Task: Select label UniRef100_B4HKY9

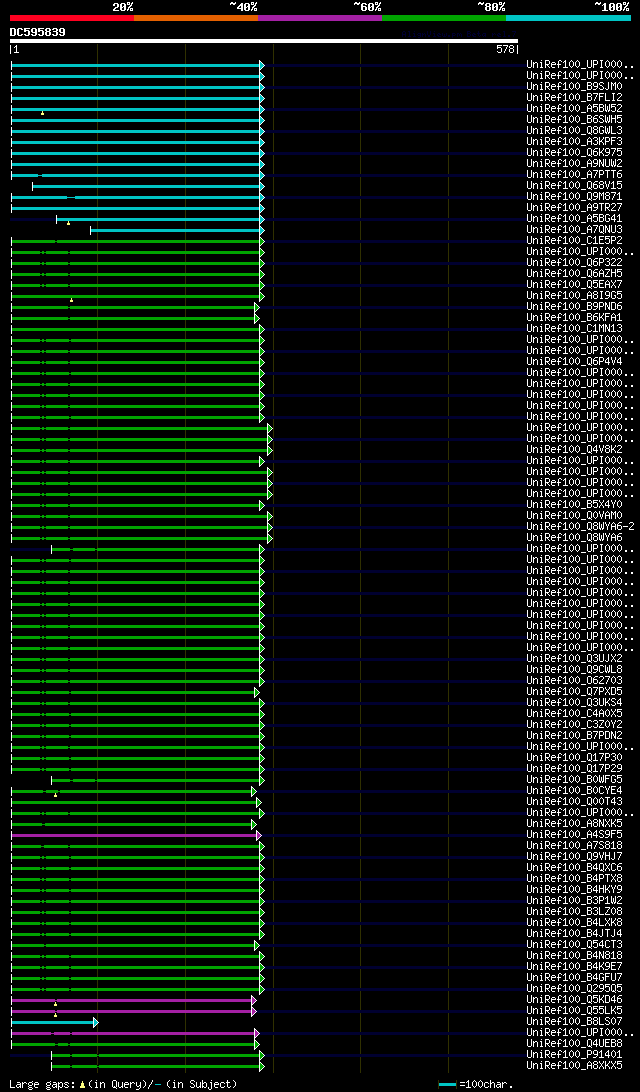Action: click(575, 890)
